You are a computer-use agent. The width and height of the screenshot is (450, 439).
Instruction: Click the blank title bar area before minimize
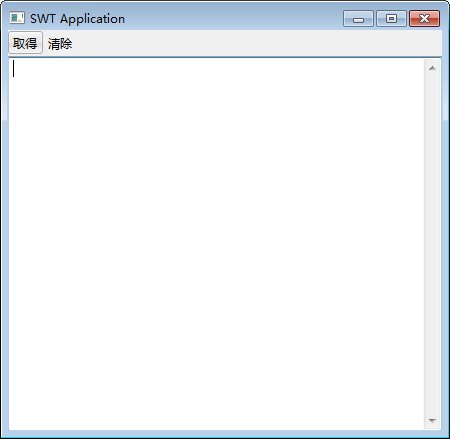pyautogui.click(x=233, y=18)
